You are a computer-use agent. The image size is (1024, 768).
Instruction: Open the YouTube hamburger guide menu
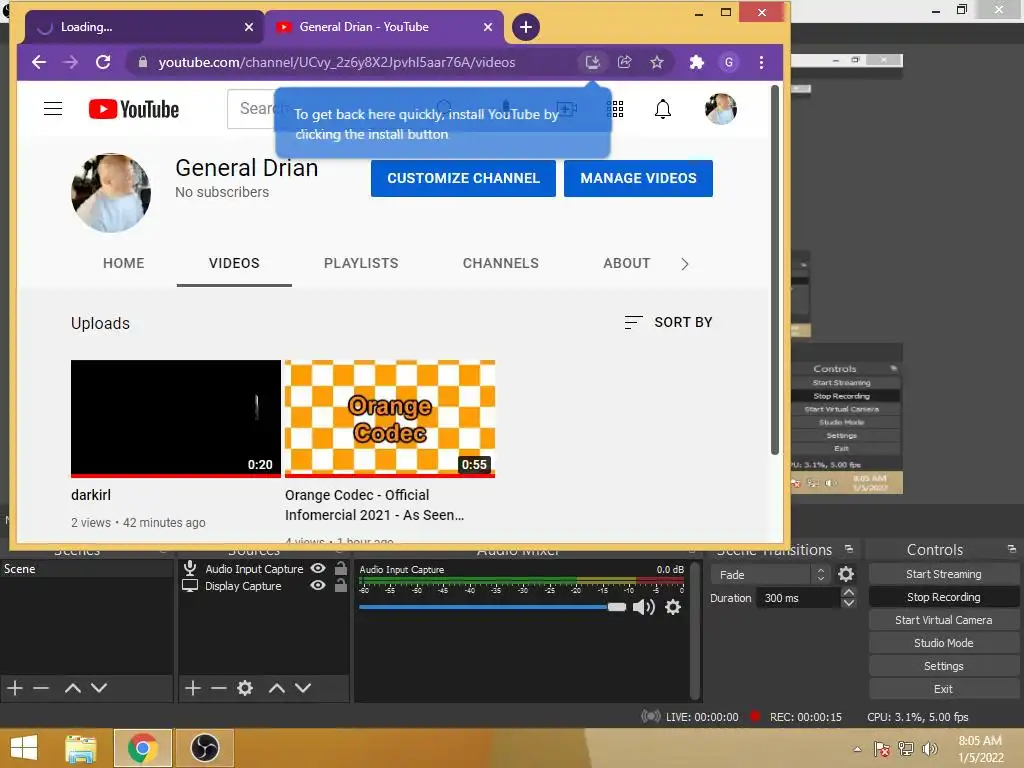(x=53, y=108)
